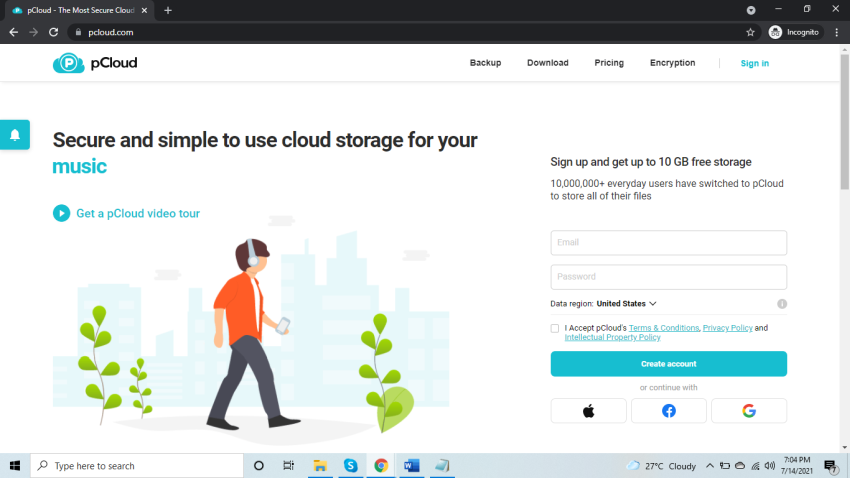Viewport: 850px width, 478px height.
Task: Continue with Google sign-up
Action: [749, 411]
